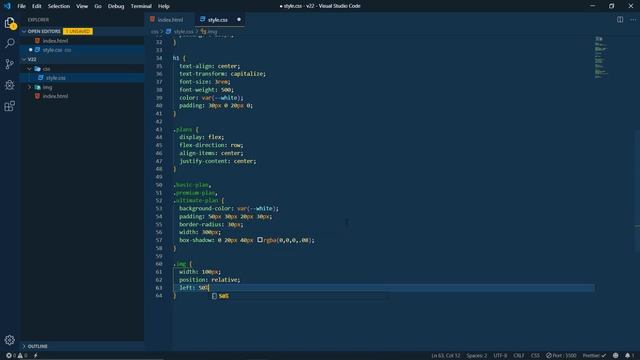Click the feedback smiley icon in status bar
The height and width of the screenshot is (360, 640).
pyautogui.click(x=616, y=356)
